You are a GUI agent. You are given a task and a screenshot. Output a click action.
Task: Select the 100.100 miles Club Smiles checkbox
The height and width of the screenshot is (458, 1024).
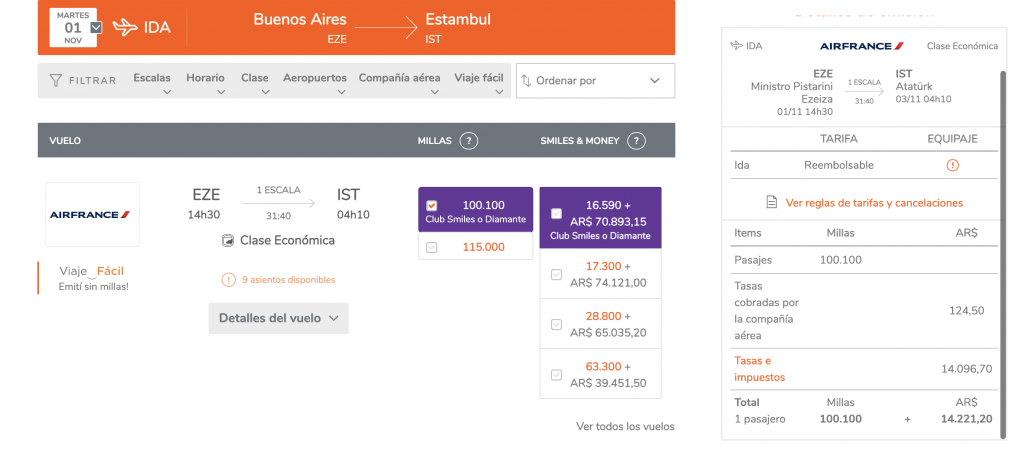coord(432,205)
